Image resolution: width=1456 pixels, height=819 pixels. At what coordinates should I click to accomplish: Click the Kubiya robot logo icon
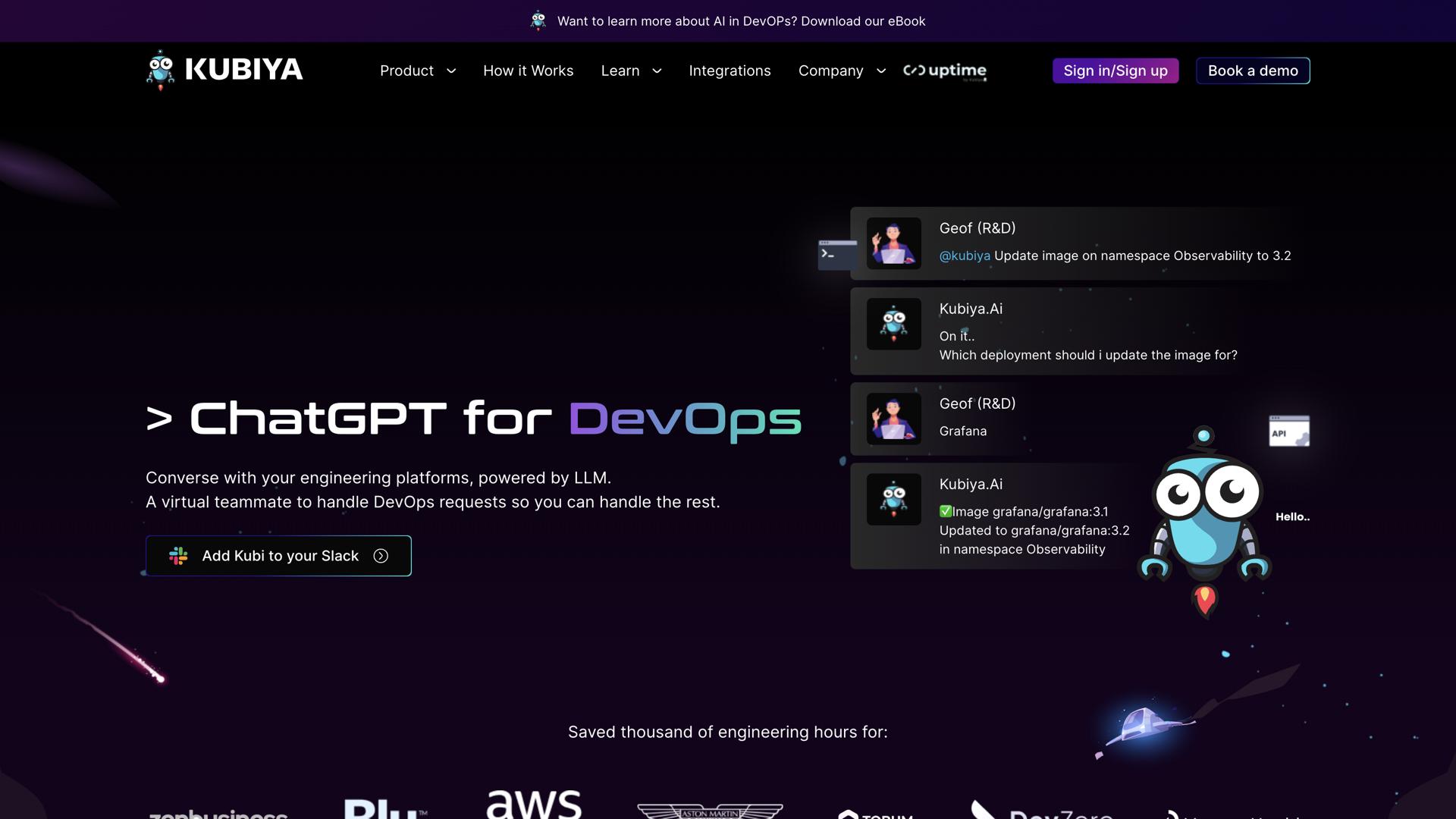pyautogui.click(x=160, y=70)
